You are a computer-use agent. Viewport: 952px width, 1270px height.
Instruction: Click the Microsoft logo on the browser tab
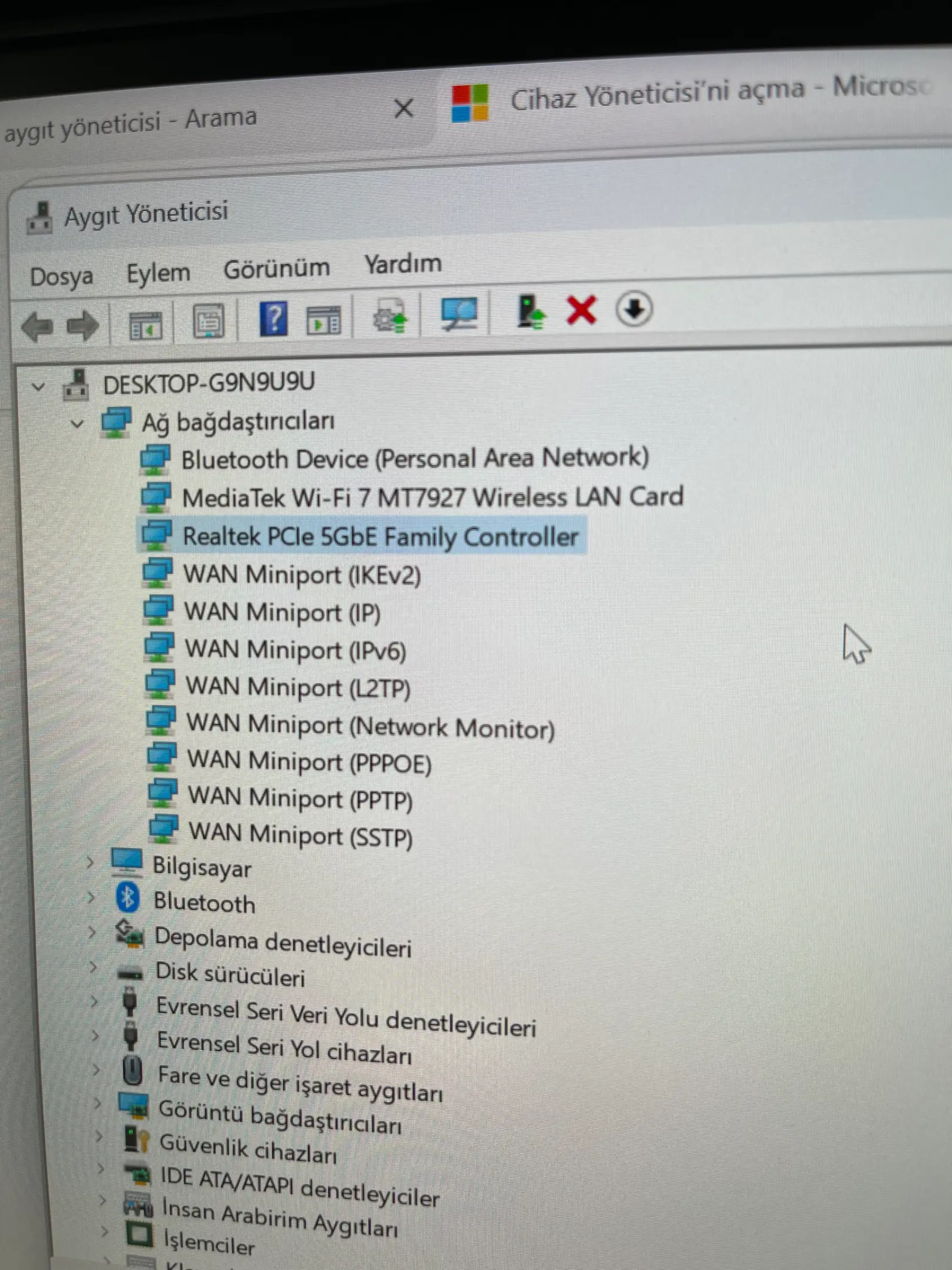tap(470, 103)
